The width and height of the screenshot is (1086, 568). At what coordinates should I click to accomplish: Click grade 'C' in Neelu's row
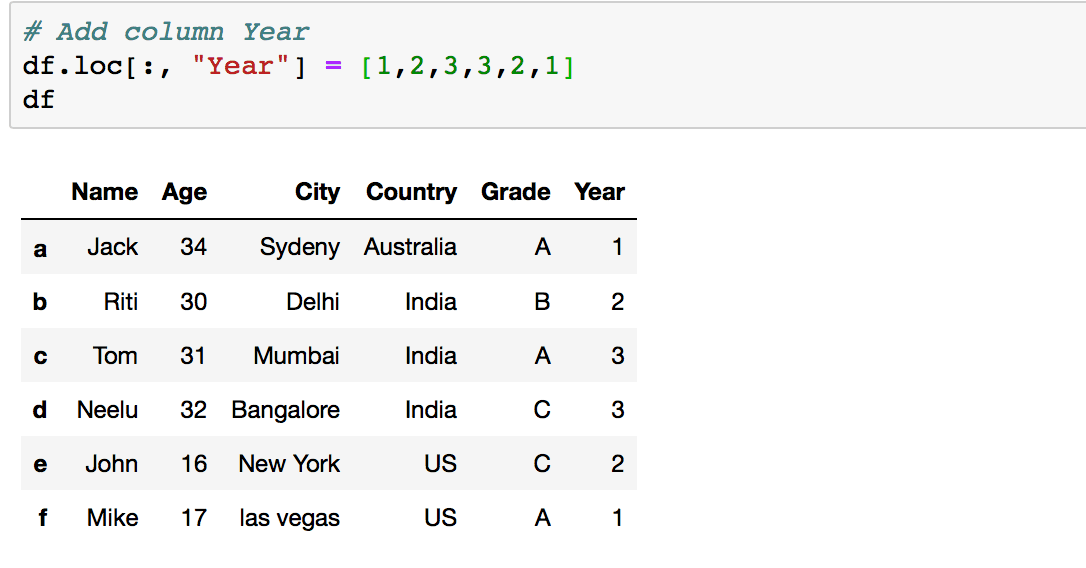click(x=542, y=410)
